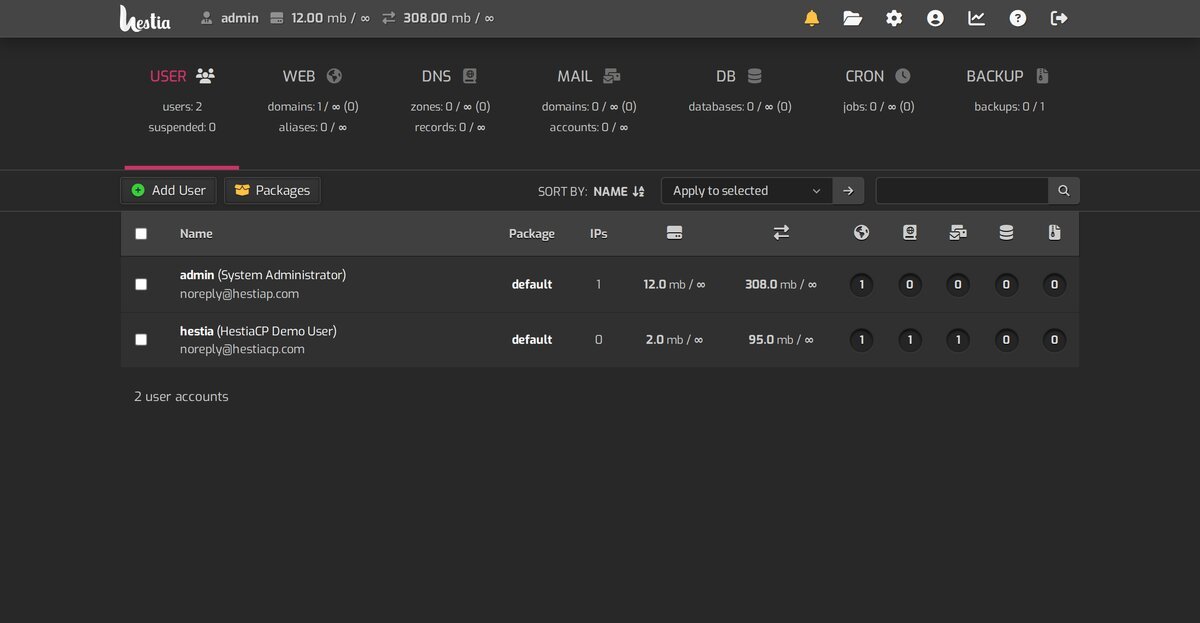Click the disk usage icon column header
This screenshot has width=1200, height=623.
pos(674,232)
